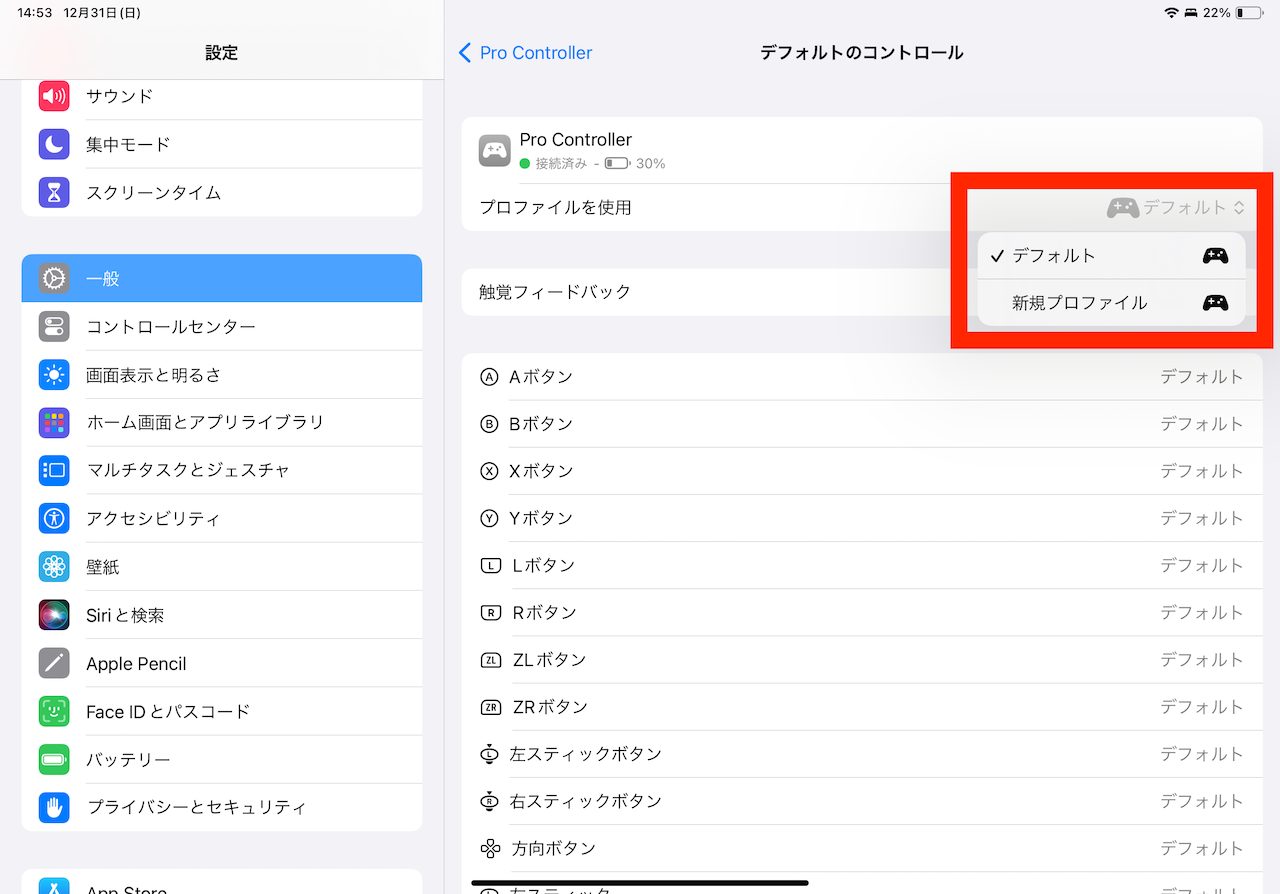Click the circled Y icon beside Yボタン

coord(489,518)
